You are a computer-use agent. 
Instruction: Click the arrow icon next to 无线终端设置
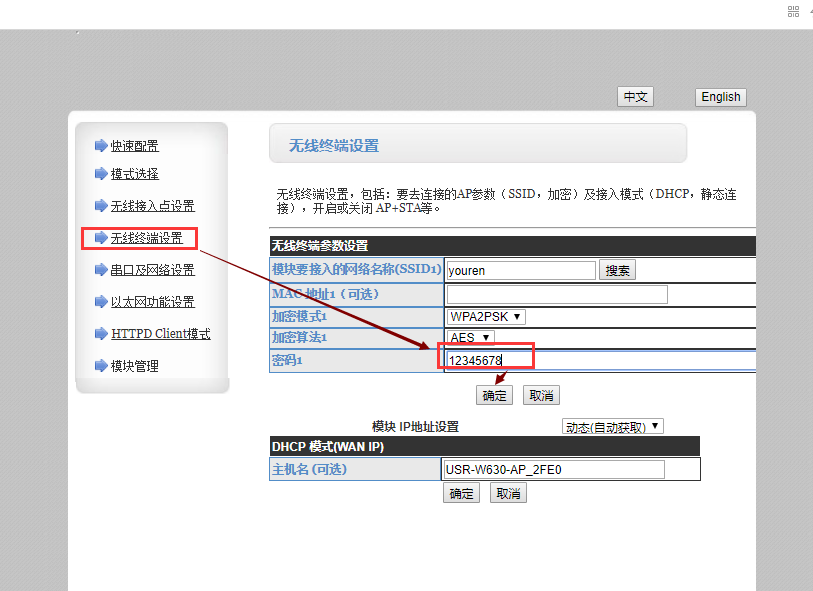[100, 238]
